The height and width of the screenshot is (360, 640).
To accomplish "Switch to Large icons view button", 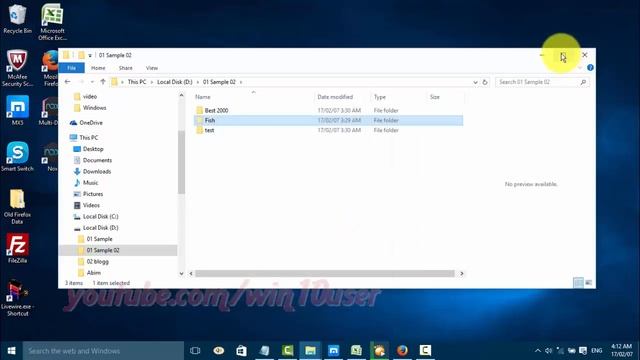I will pyautogui.click(x=588, y=282).
